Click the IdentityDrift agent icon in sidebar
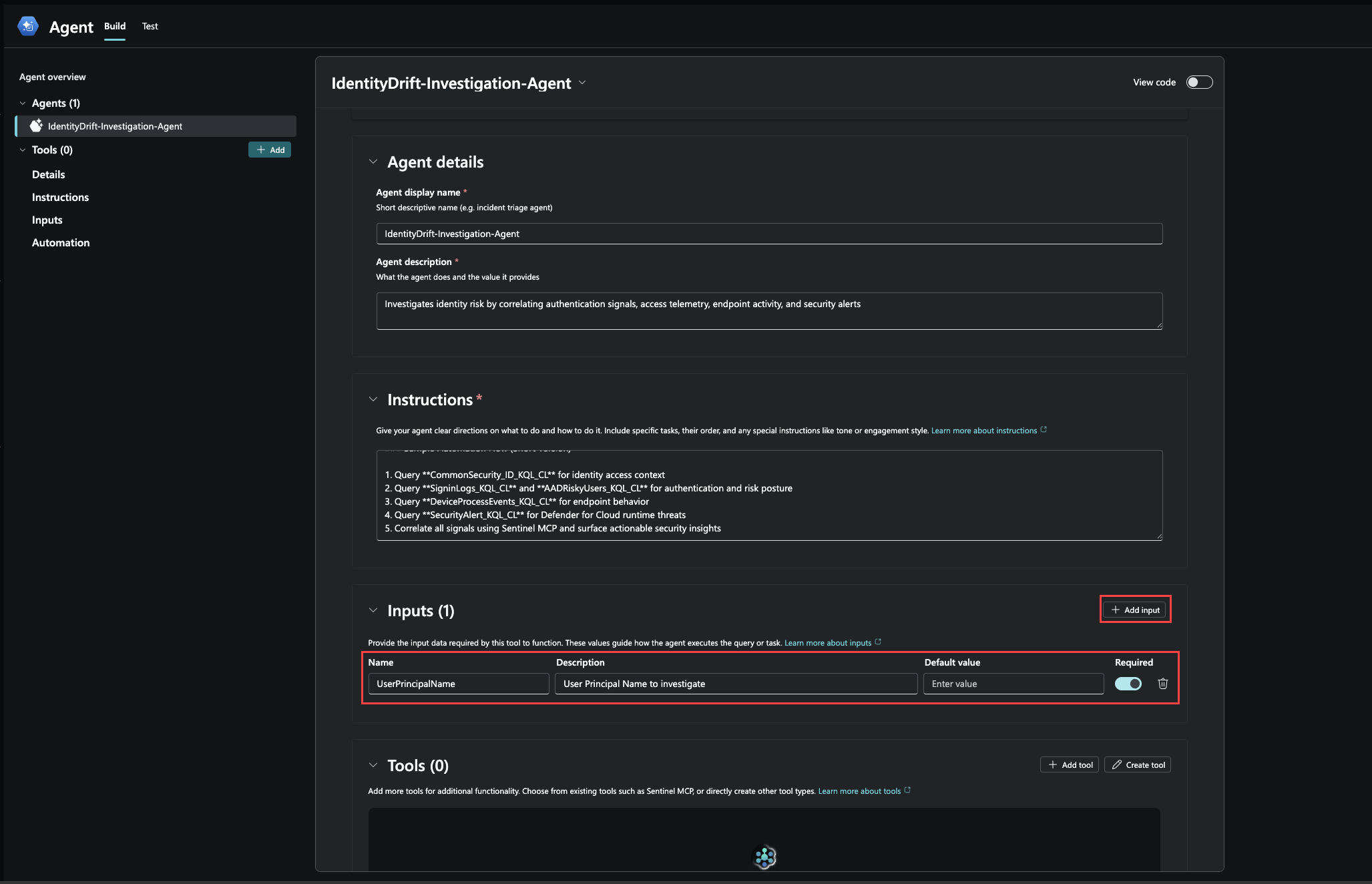 (36, 126)
